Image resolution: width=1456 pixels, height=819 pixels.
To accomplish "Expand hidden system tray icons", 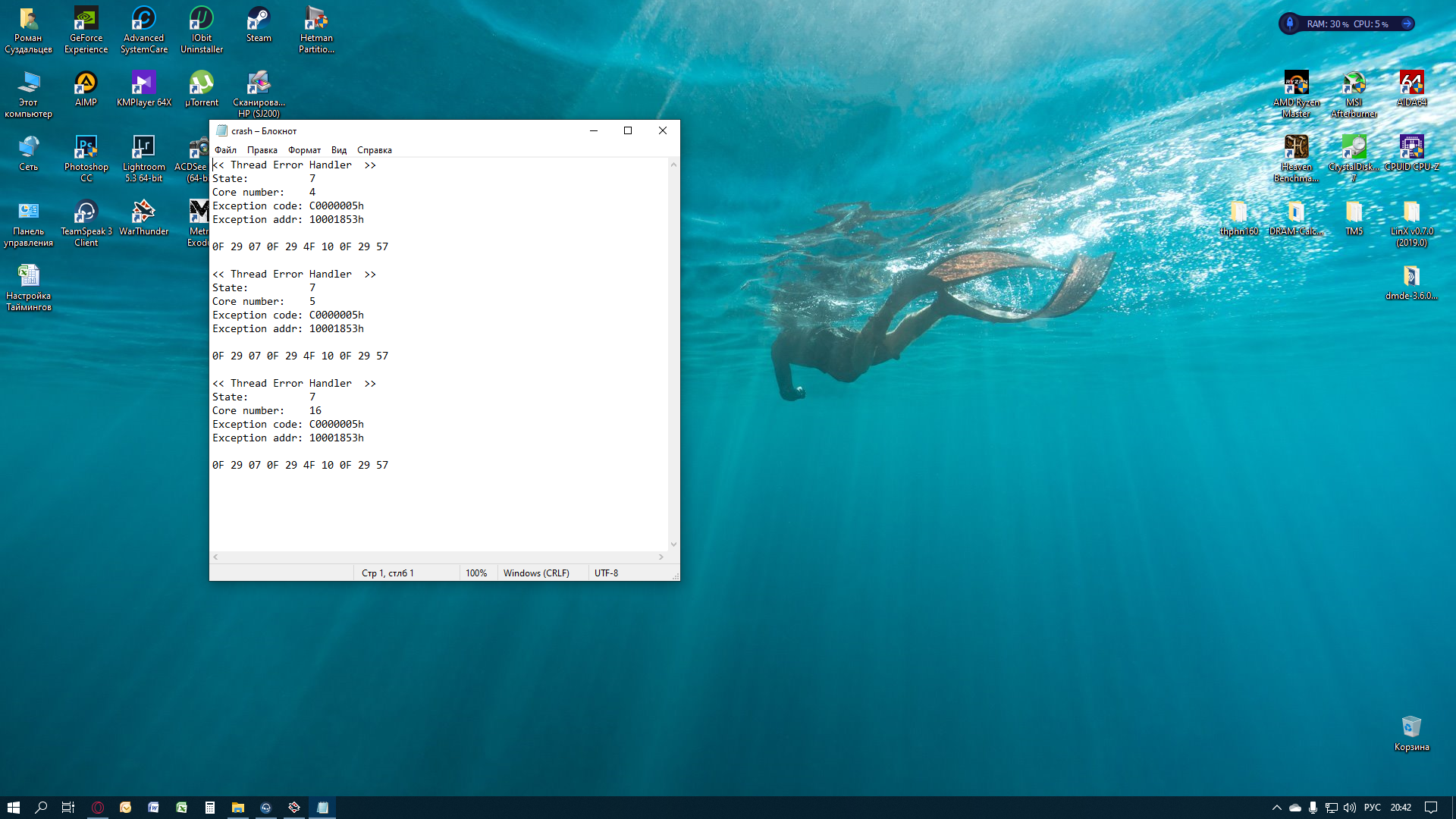I will 1276,808.
